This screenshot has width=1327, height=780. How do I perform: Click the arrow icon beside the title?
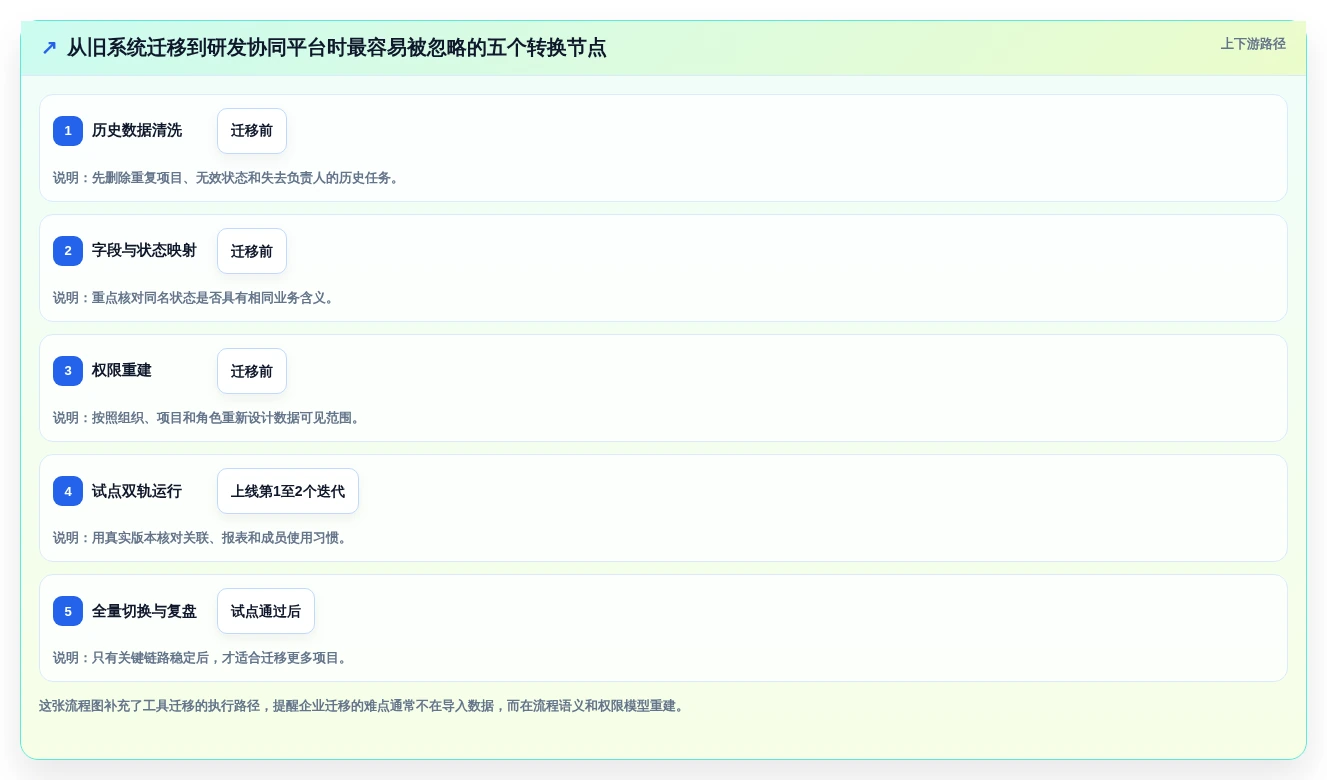49,48
